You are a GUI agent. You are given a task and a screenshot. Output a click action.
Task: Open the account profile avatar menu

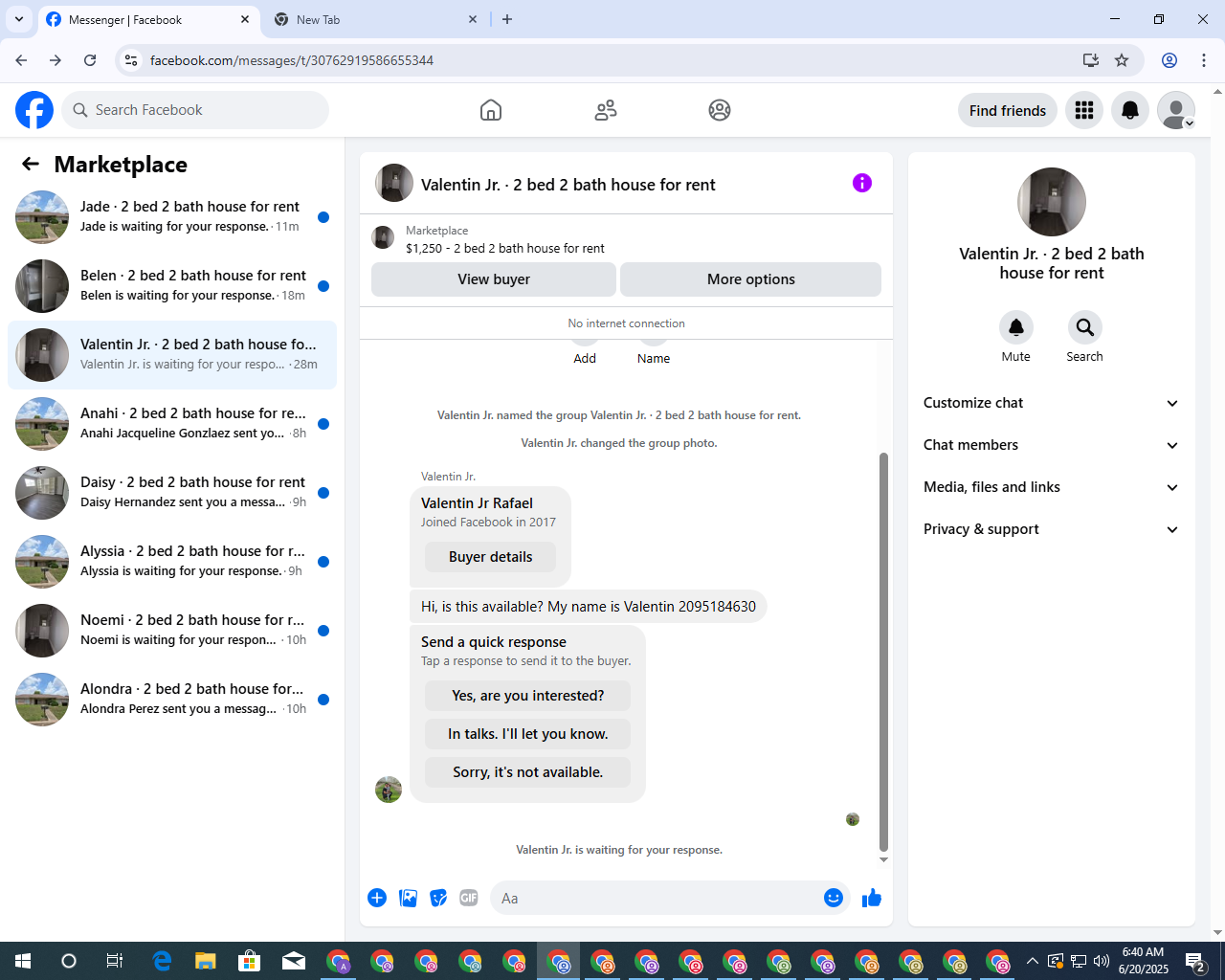[1176, 110]
